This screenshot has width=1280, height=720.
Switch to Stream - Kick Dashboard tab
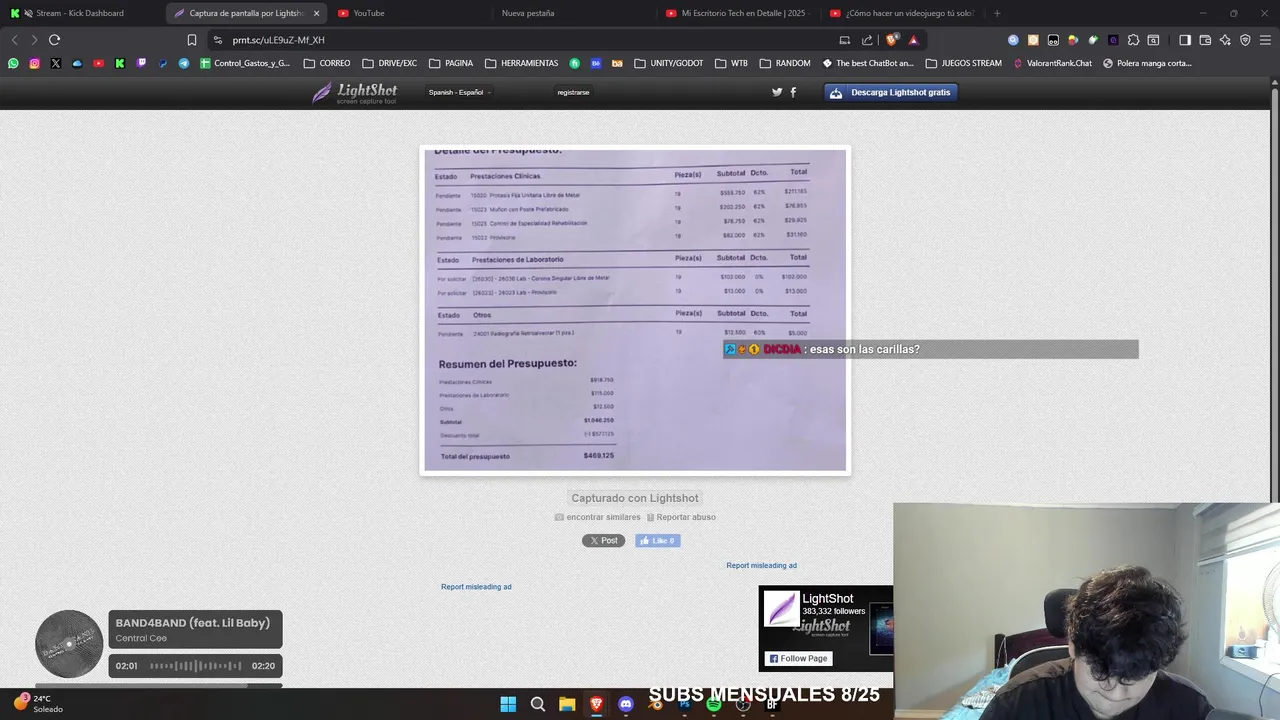point(80,13)
